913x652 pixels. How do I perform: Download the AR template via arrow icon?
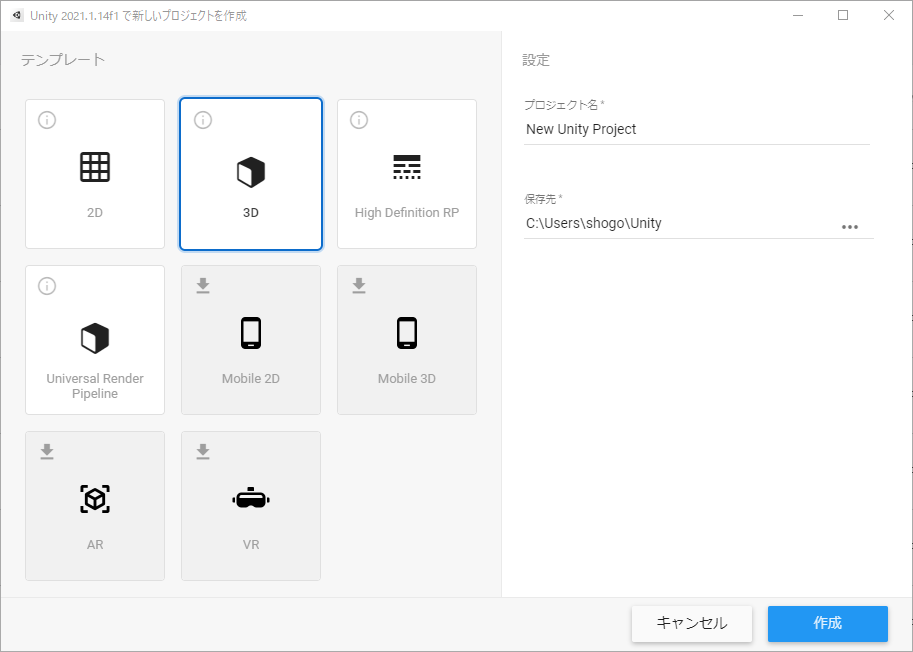pos(47,452)
